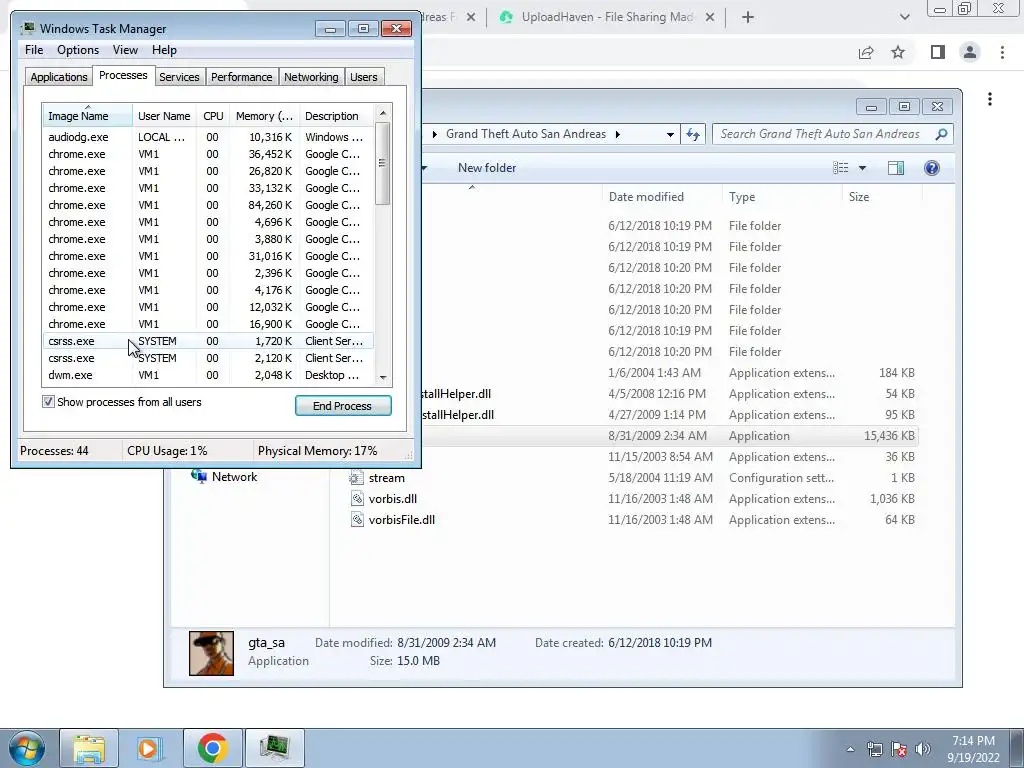1024x768 pixels.
Task: Click the volume speaker tray icon
Action: 923,748
